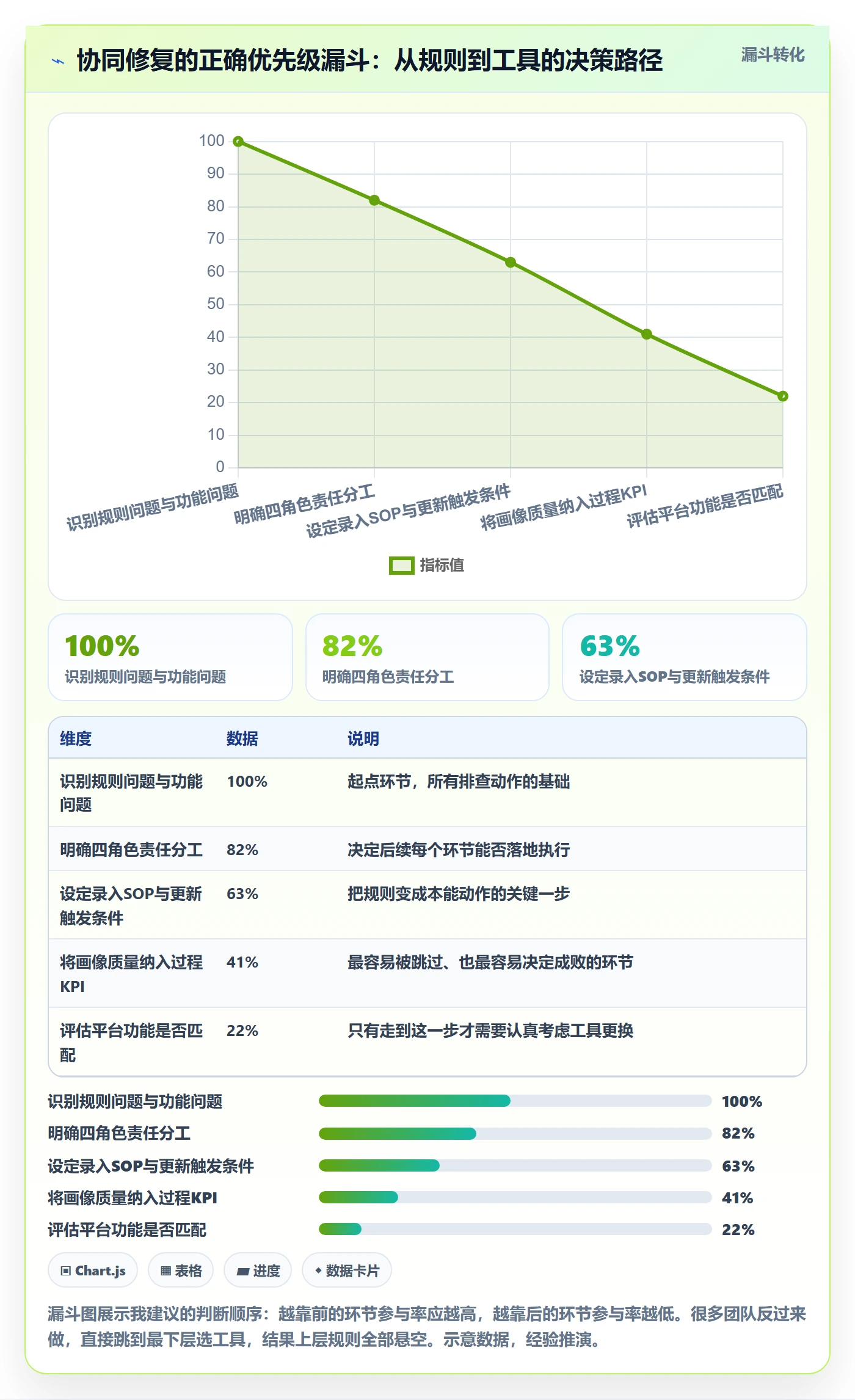The image size is (855, 1400).
Task: Open the 100% 识别规则问题与功能问题 data card
Action: click(170, 657)
